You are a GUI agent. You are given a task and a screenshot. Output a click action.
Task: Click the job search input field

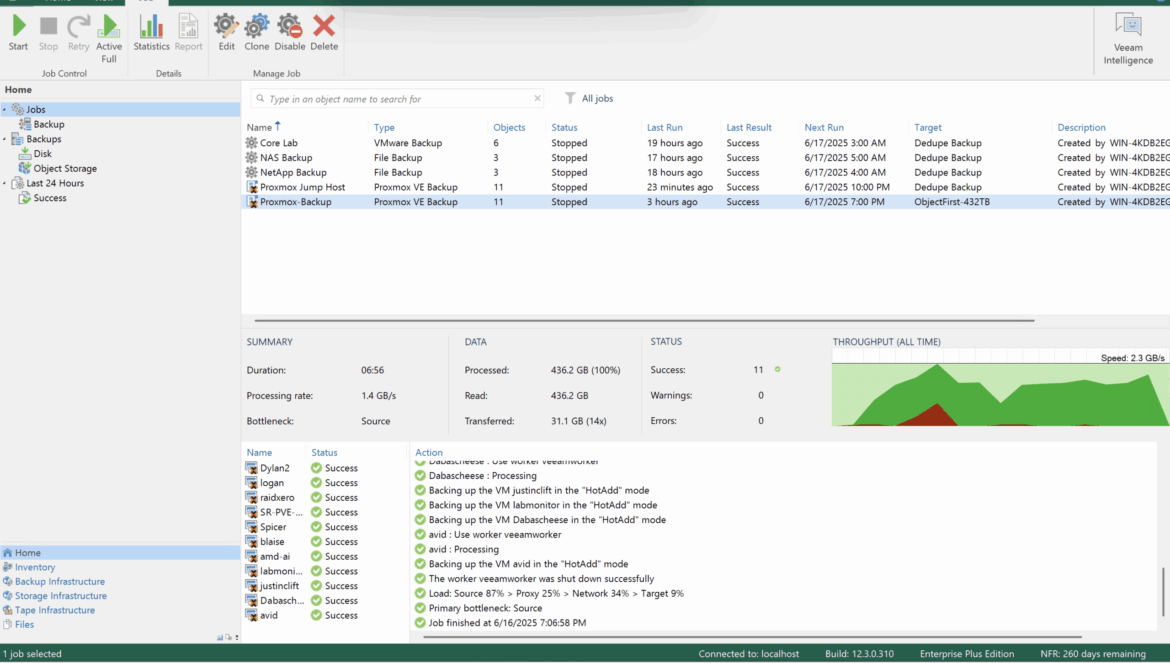[397, 98]
